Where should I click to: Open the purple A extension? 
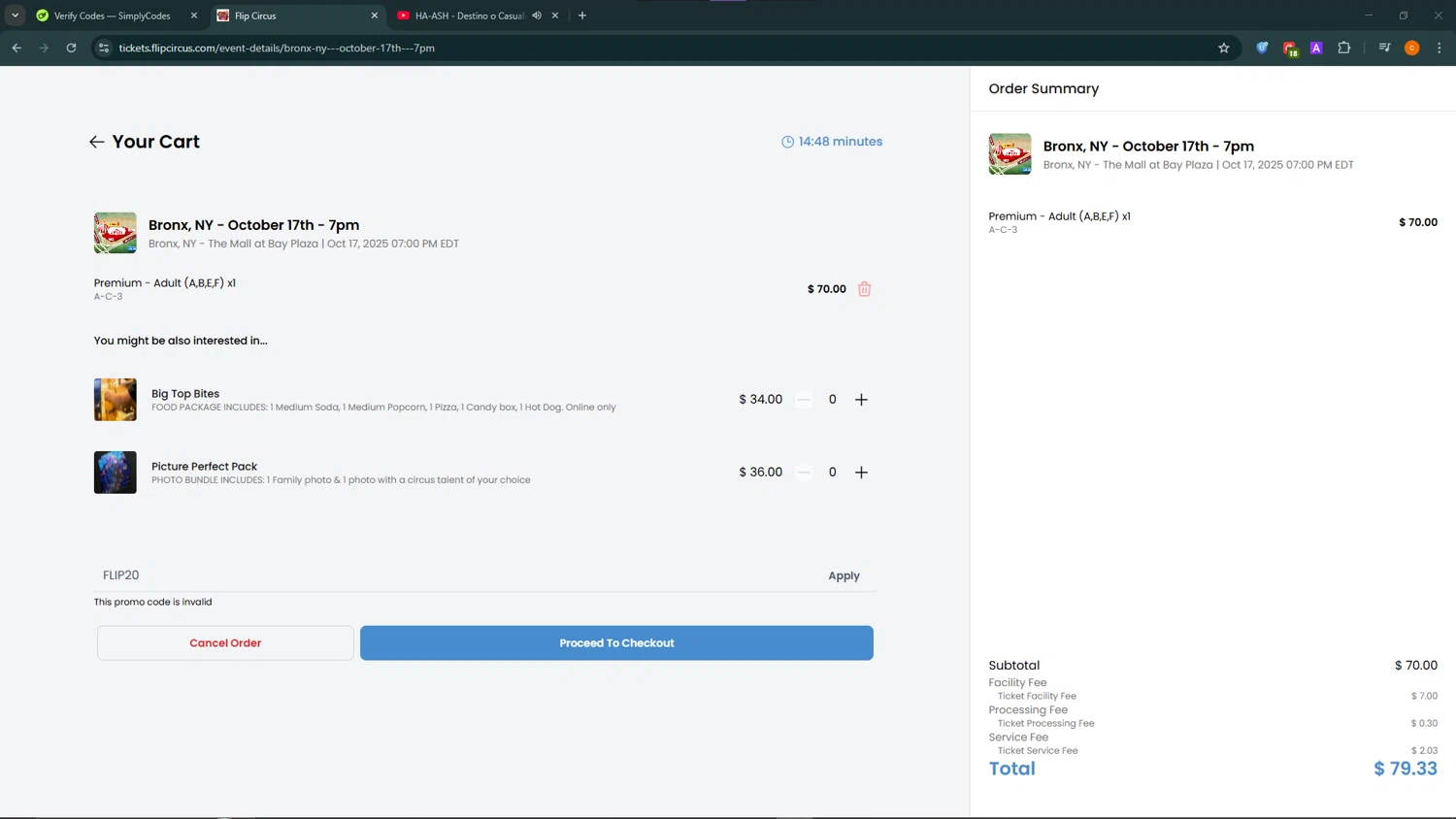[1316, 48]
